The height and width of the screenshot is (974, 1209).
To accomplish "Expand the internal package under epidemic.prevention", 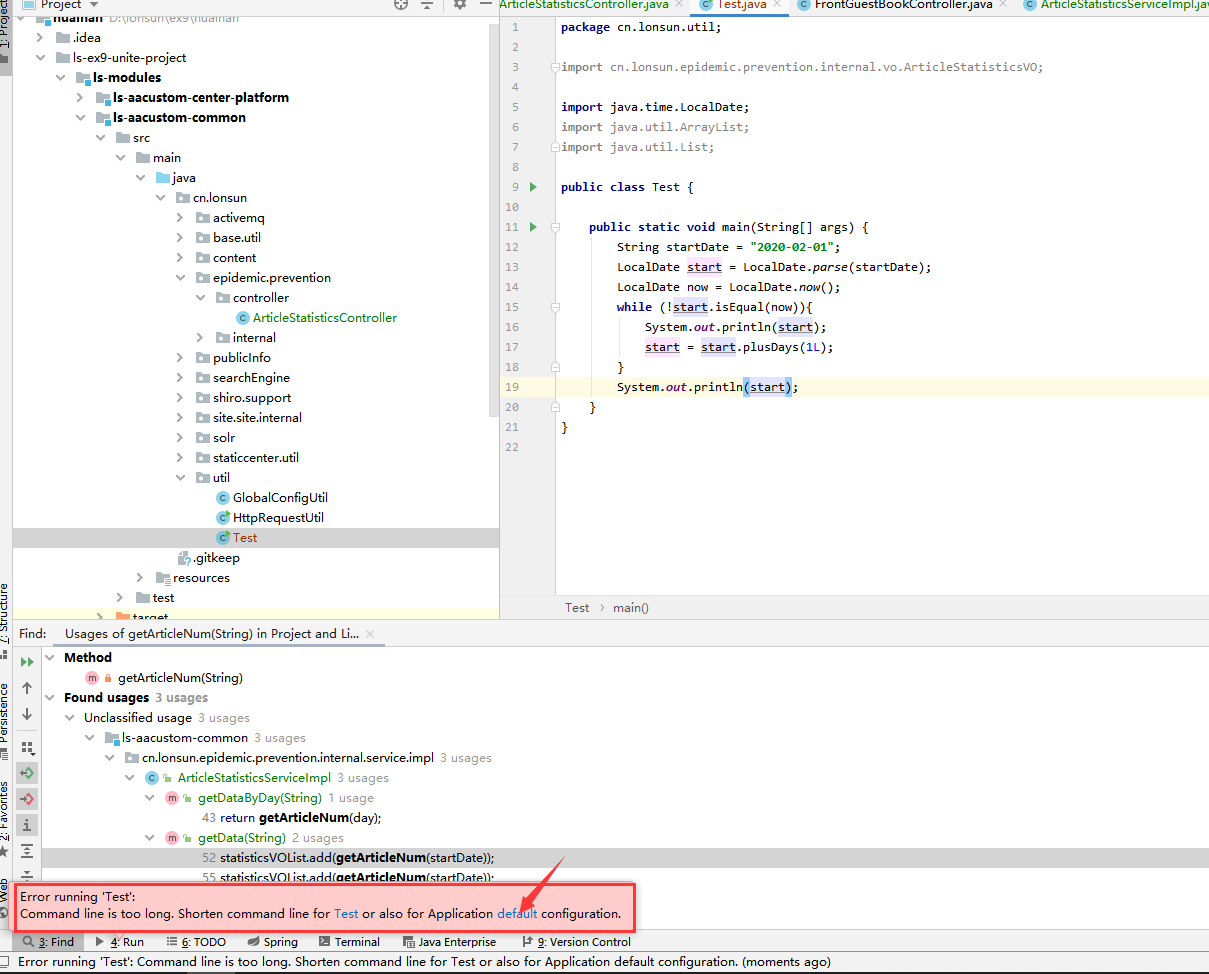I will click(200, 337).
